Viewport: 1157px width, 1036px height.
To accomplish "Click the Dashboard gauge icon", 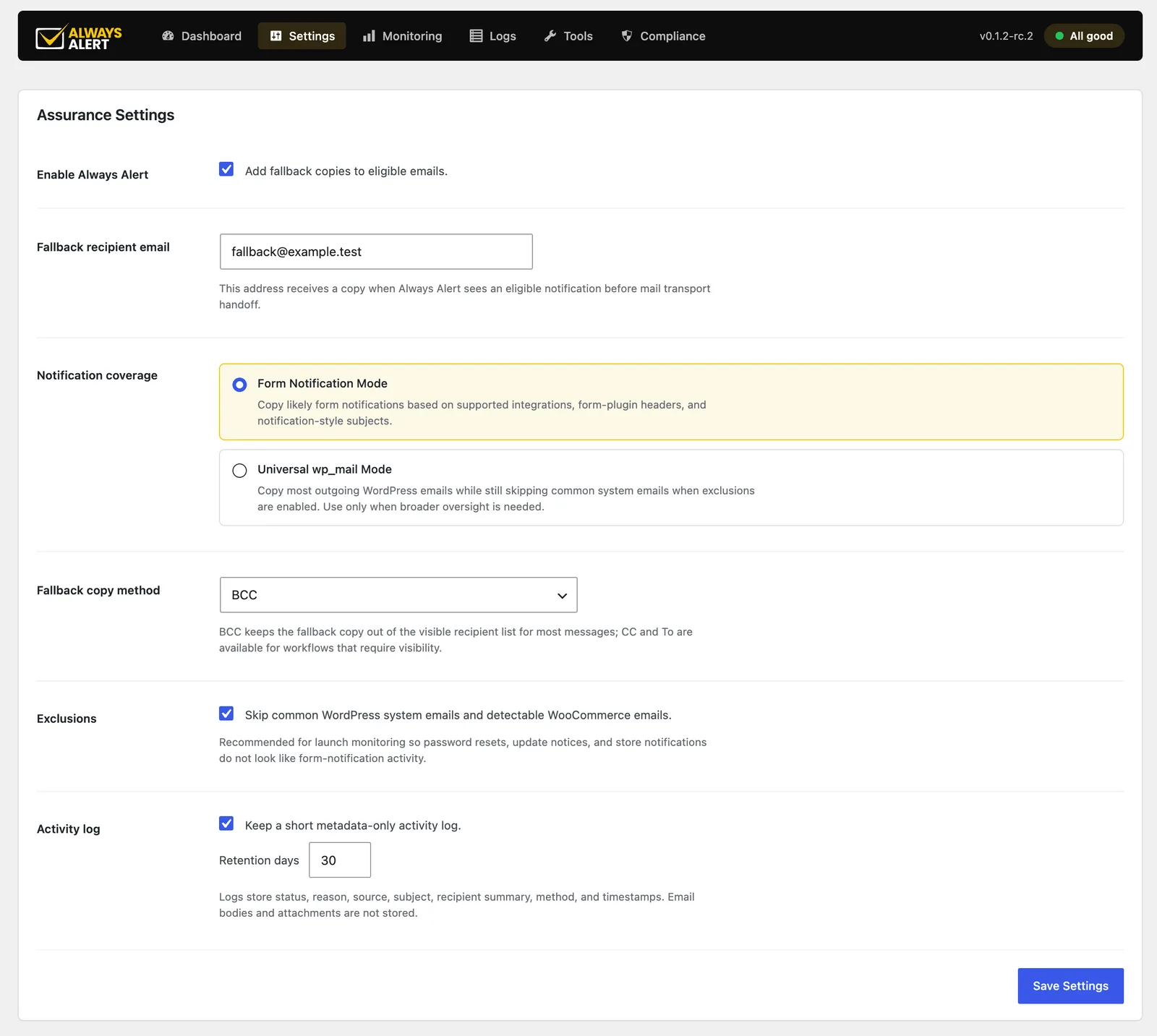I will pyautogui.click(x=168, y=35).
